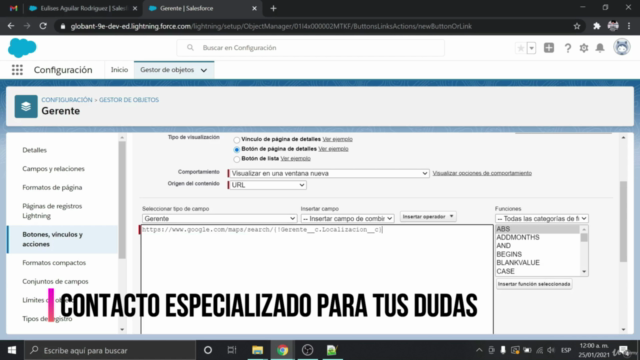Screen dimensions: 640x360
Task: Open the favorites list dropdown arrow
Action: pos(531,48)
